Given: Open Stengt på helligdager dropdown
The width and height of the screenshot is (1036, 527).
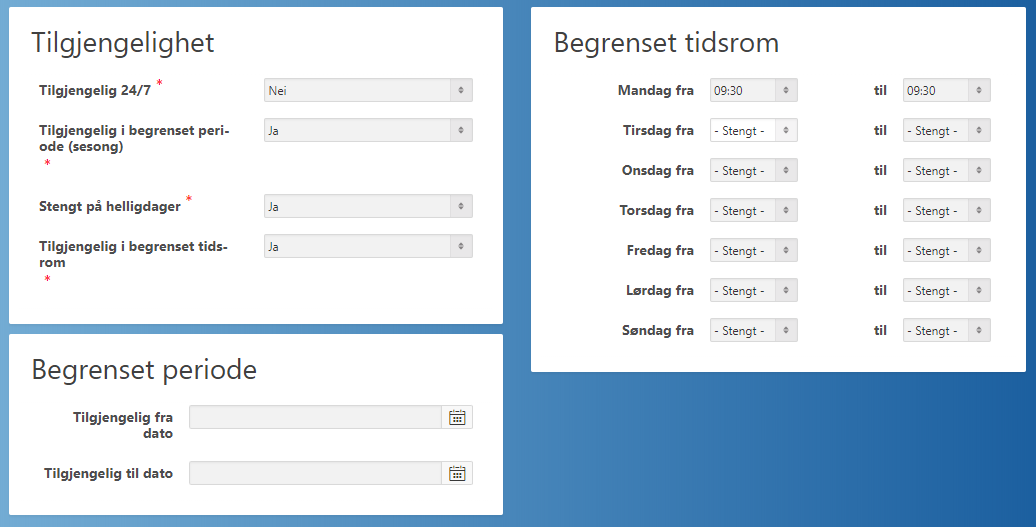Looking at the screenshot, I should (x=368, y=206).
